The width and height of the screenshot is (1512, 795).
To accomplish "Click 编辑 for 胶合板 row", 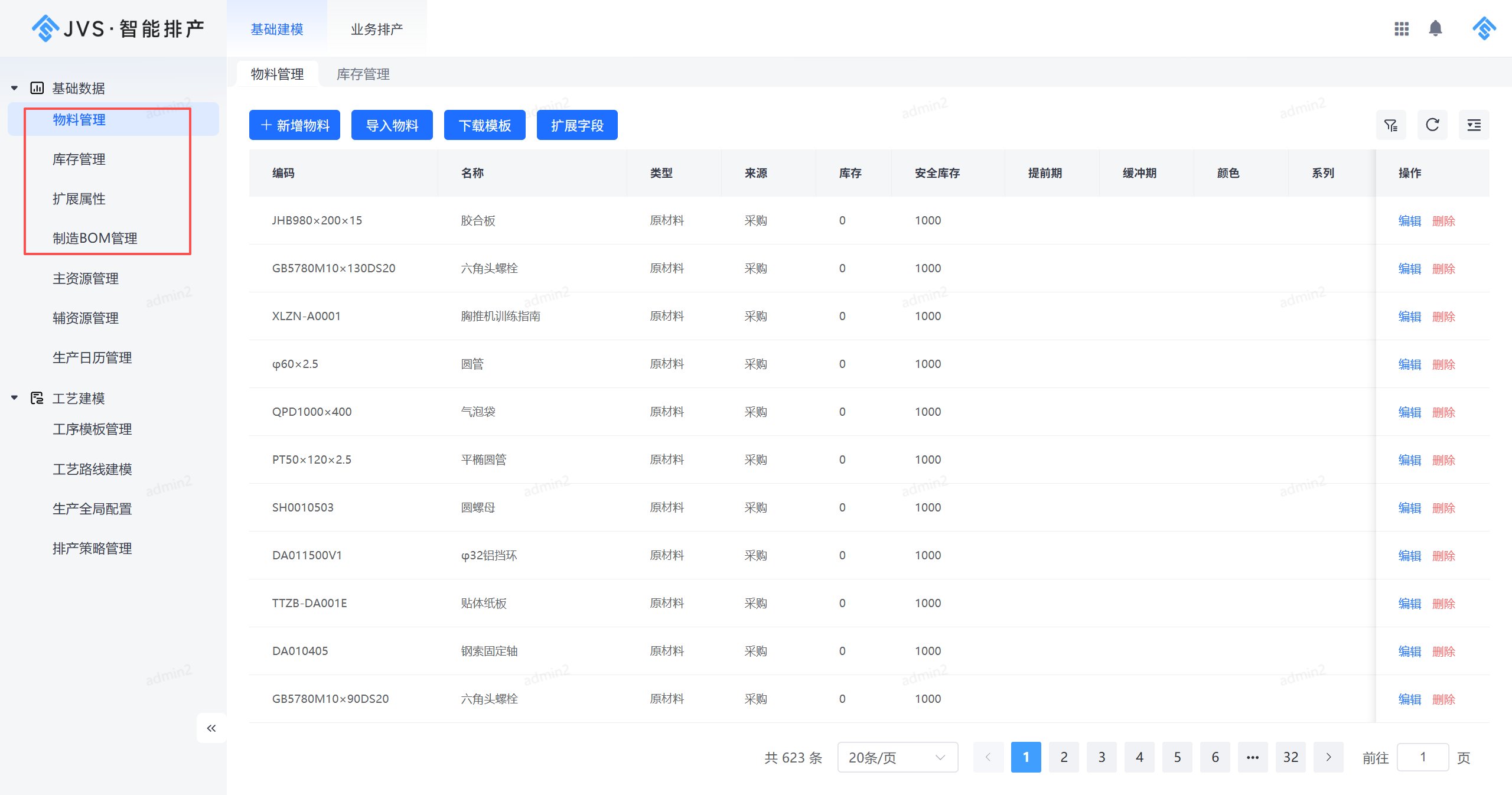I will 1409,221.
